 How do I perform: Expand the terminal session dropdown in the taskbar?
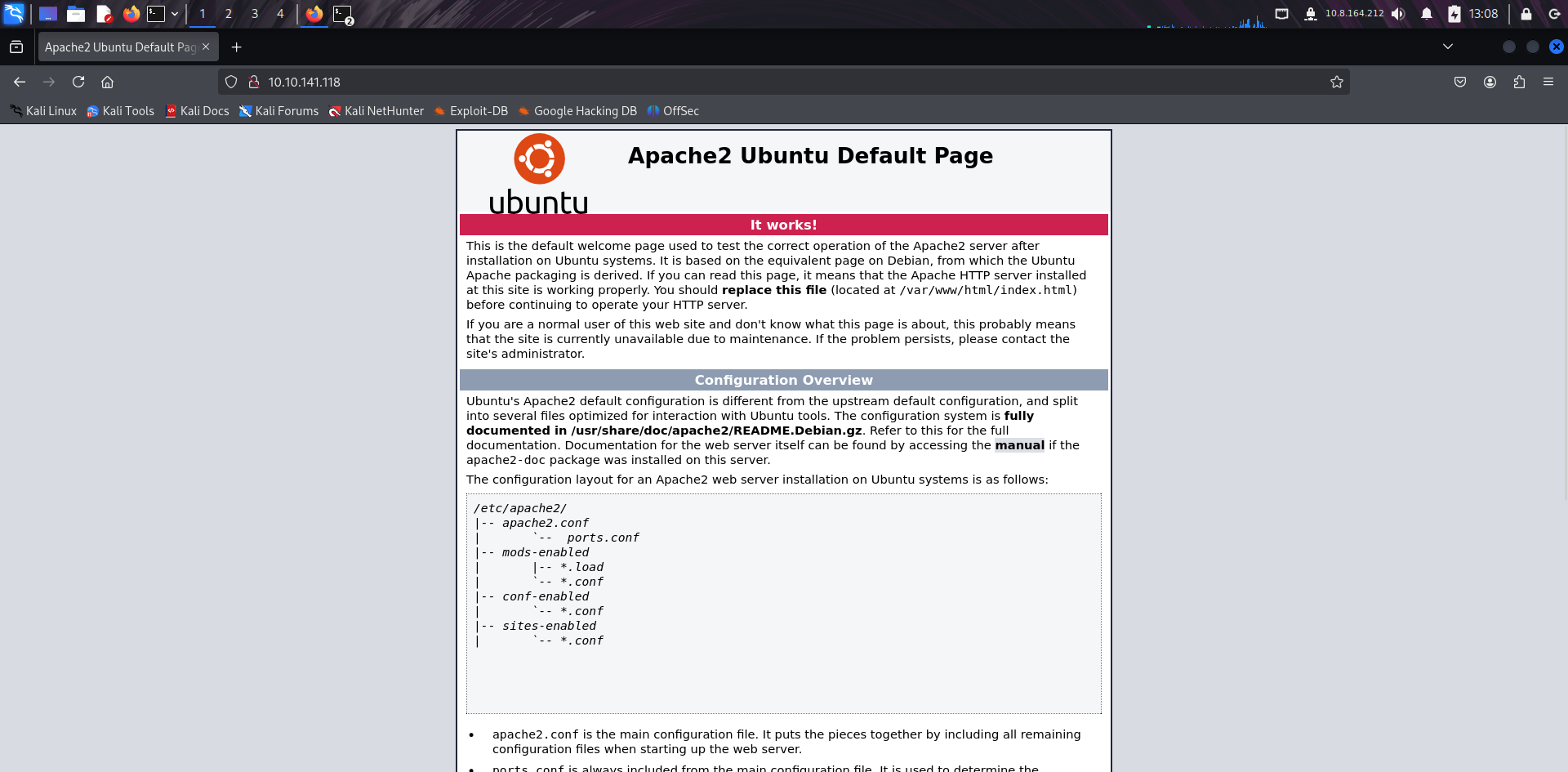click(x=175, y=14)
